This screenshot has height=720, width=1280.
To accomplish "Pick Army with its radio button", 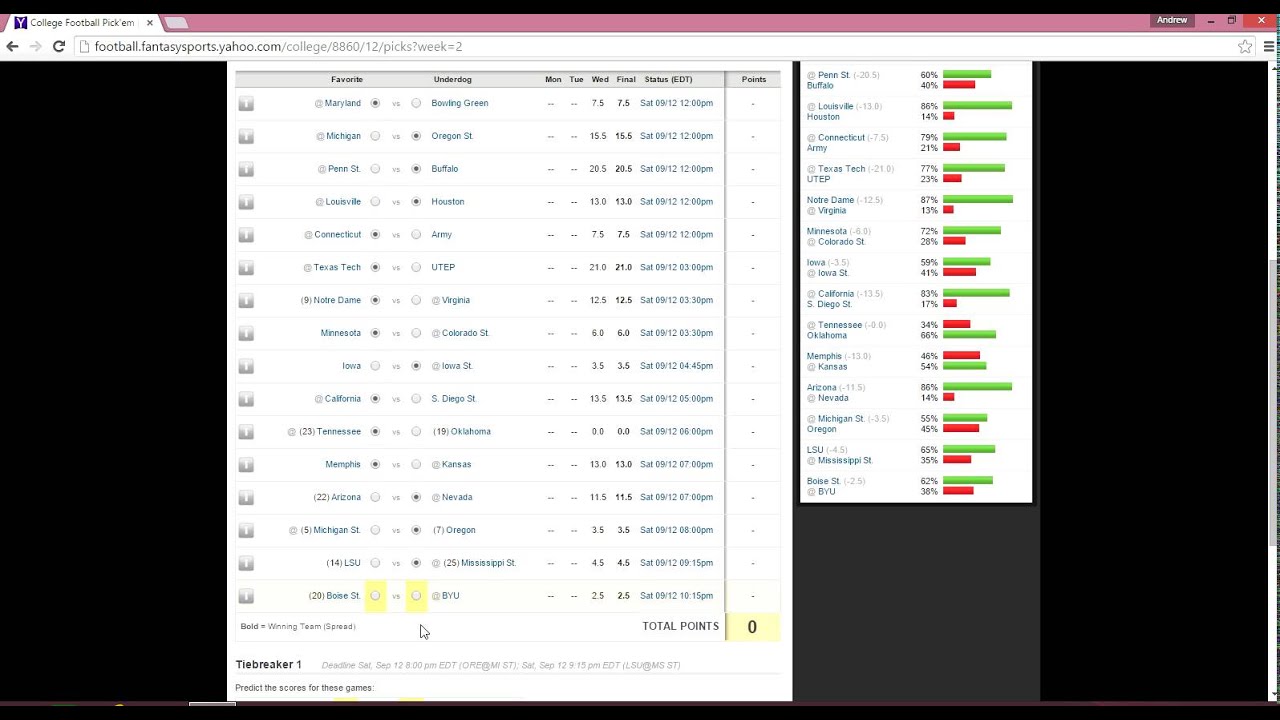I will tap(416, 235).
